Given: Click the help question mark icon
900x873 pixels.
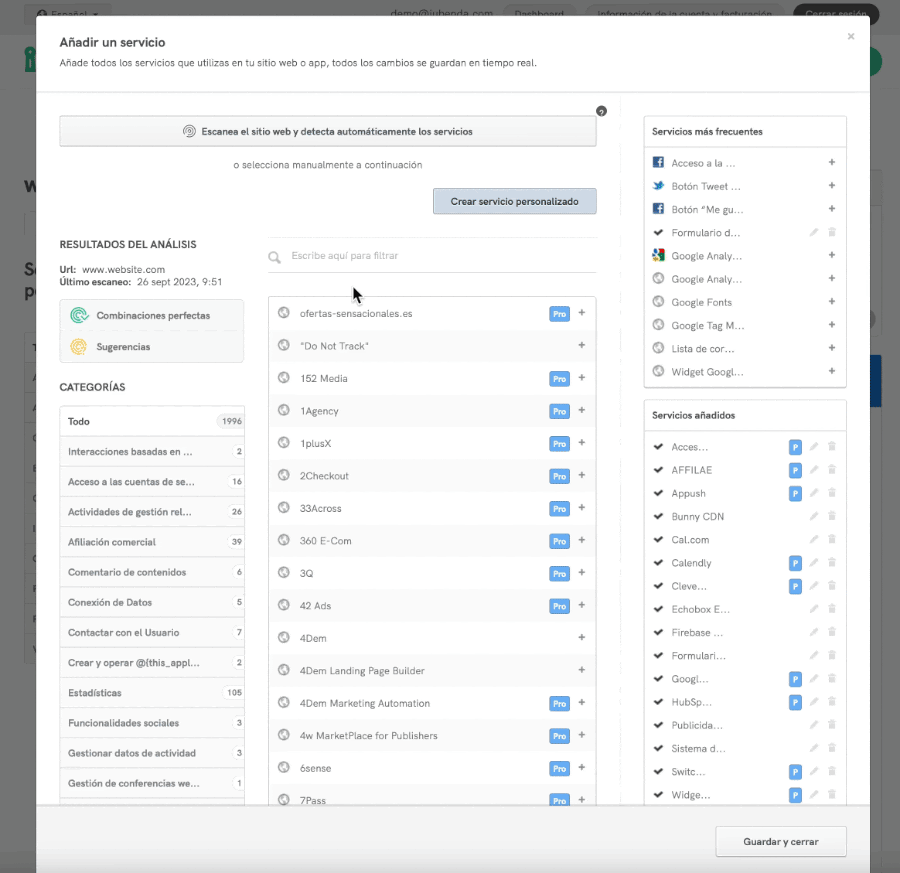Looking at the screenshot, I should [601, 111].
